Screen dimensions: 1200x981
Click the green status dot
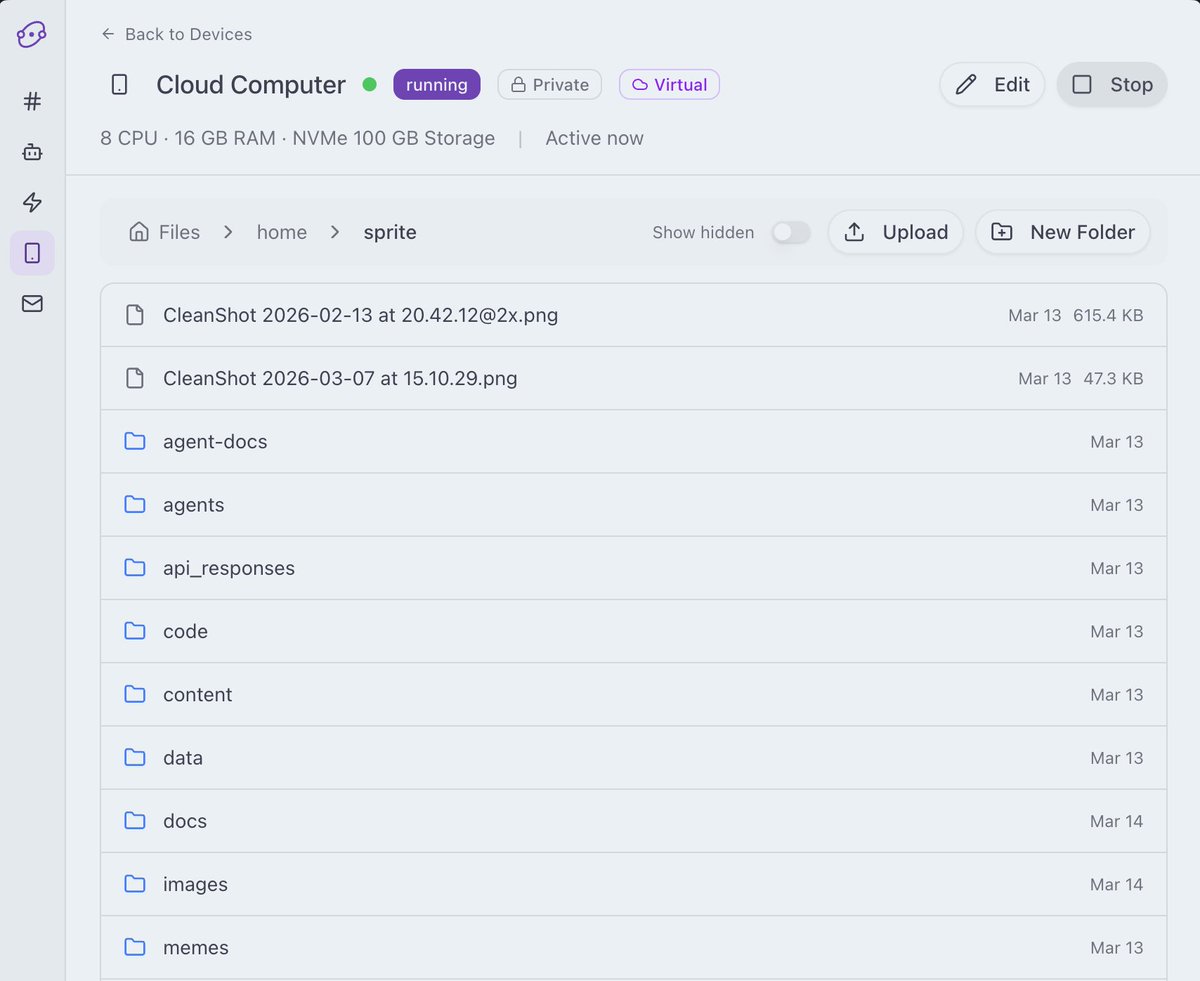point(369,85)
